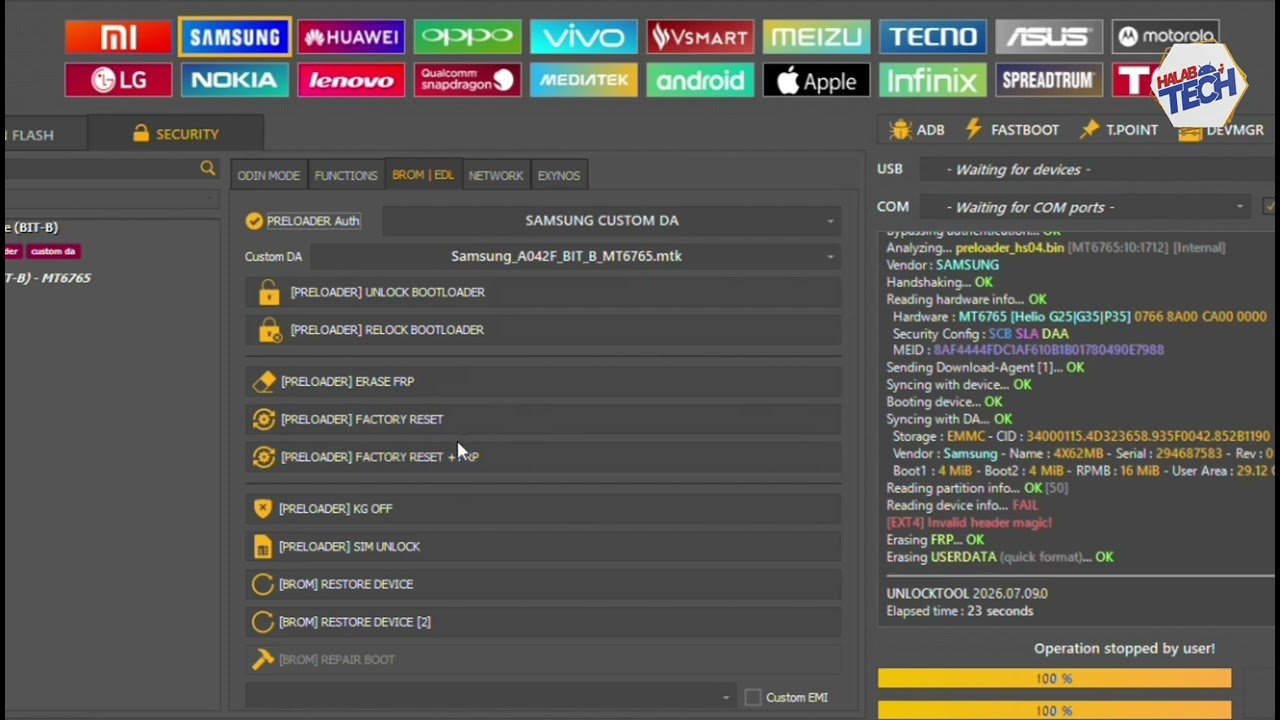Select the Meizu brand logo
Viewport: 1280px width, 720px height.
pos(816,38)
